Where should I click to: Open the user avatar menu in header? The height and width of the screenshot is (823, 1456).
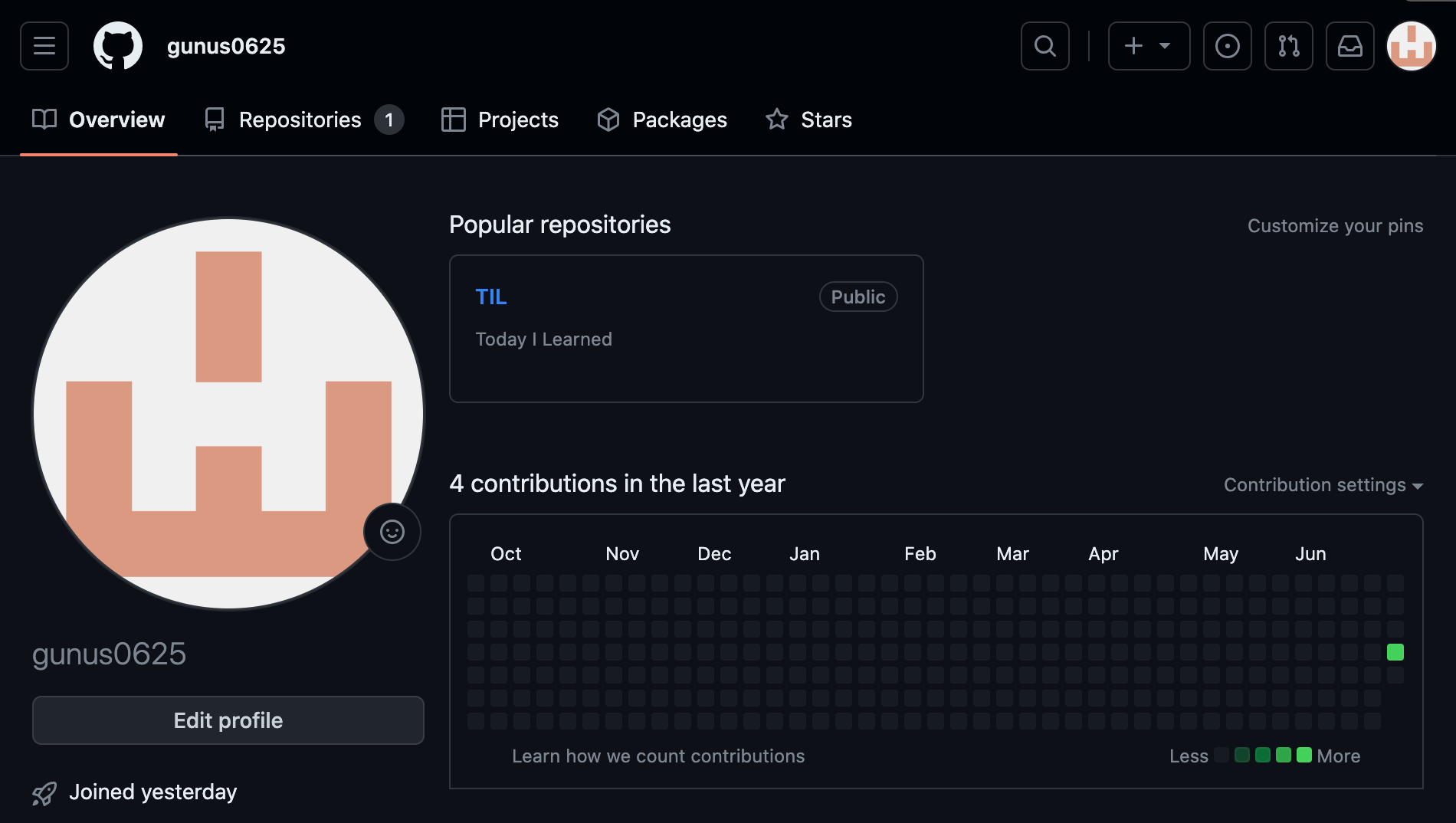tap(1412, 46)
